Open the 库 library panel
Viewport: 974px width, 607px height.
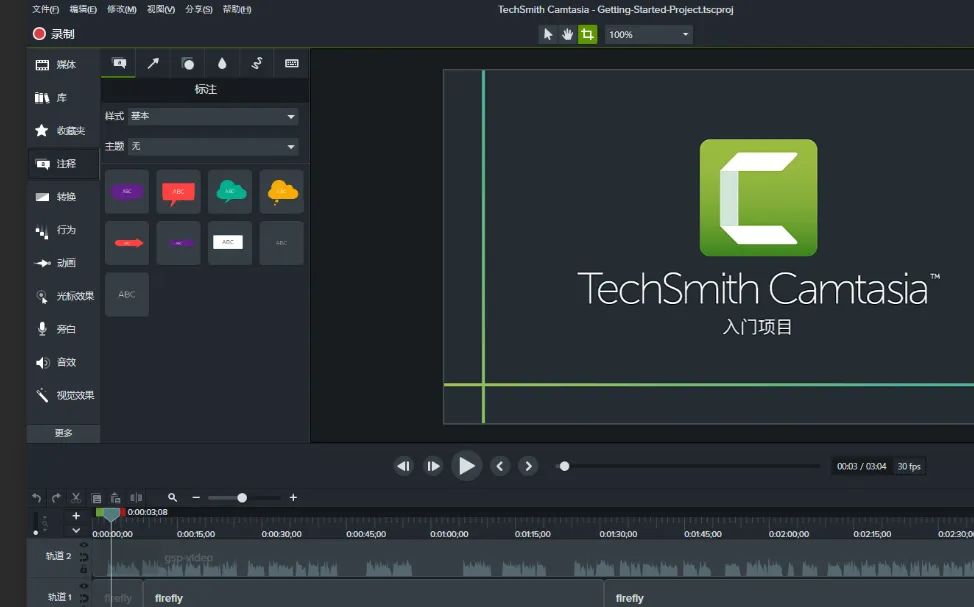[x=63, y=98]
